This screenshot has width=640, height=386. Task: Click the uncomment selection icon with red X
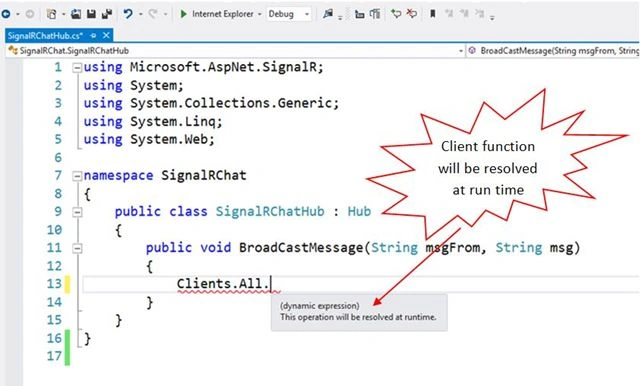pyautogui.click(x=412, y=14)
